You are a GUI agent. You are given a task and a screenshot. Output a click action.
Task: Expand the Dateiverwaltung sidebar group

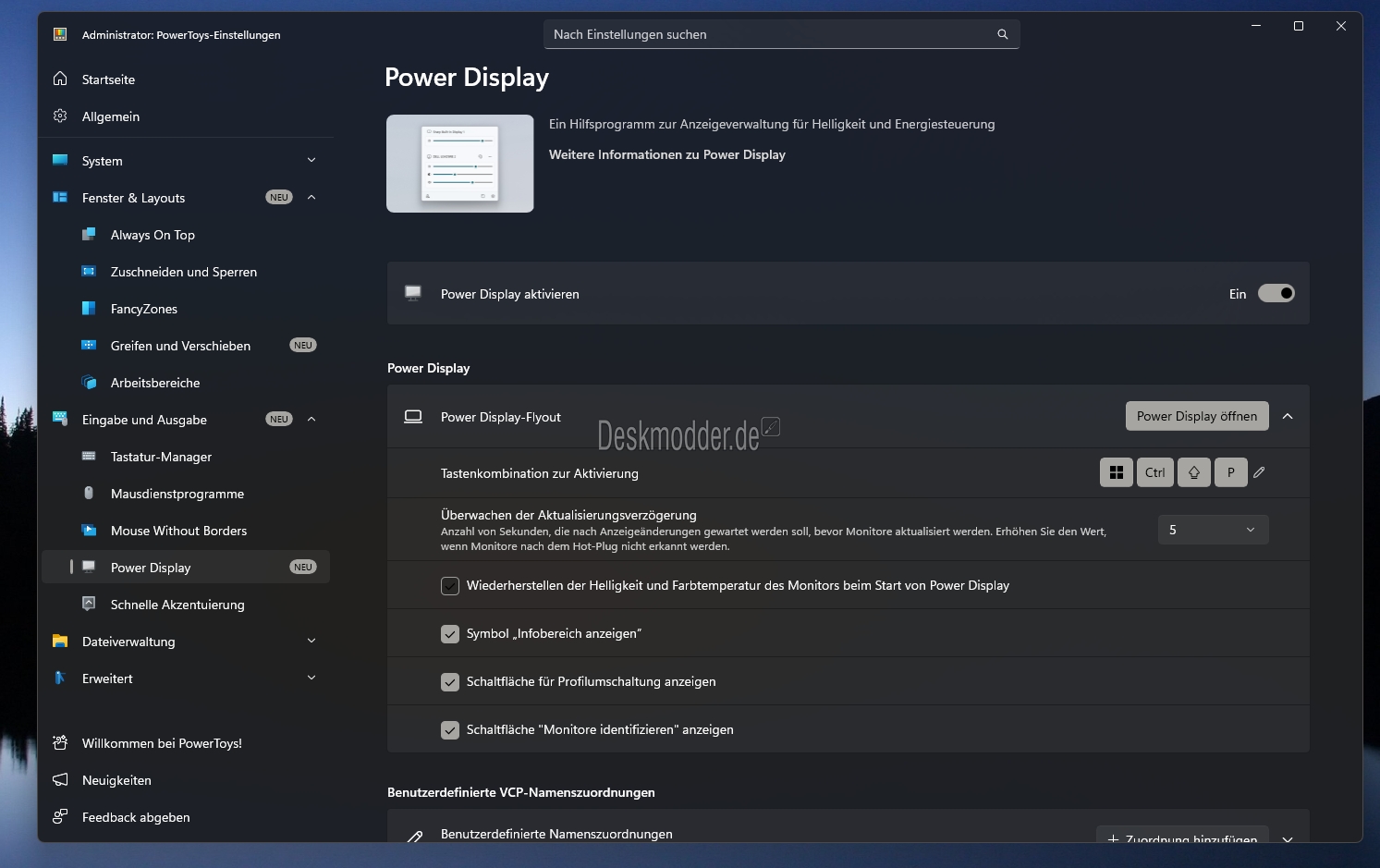pos(311,642)
